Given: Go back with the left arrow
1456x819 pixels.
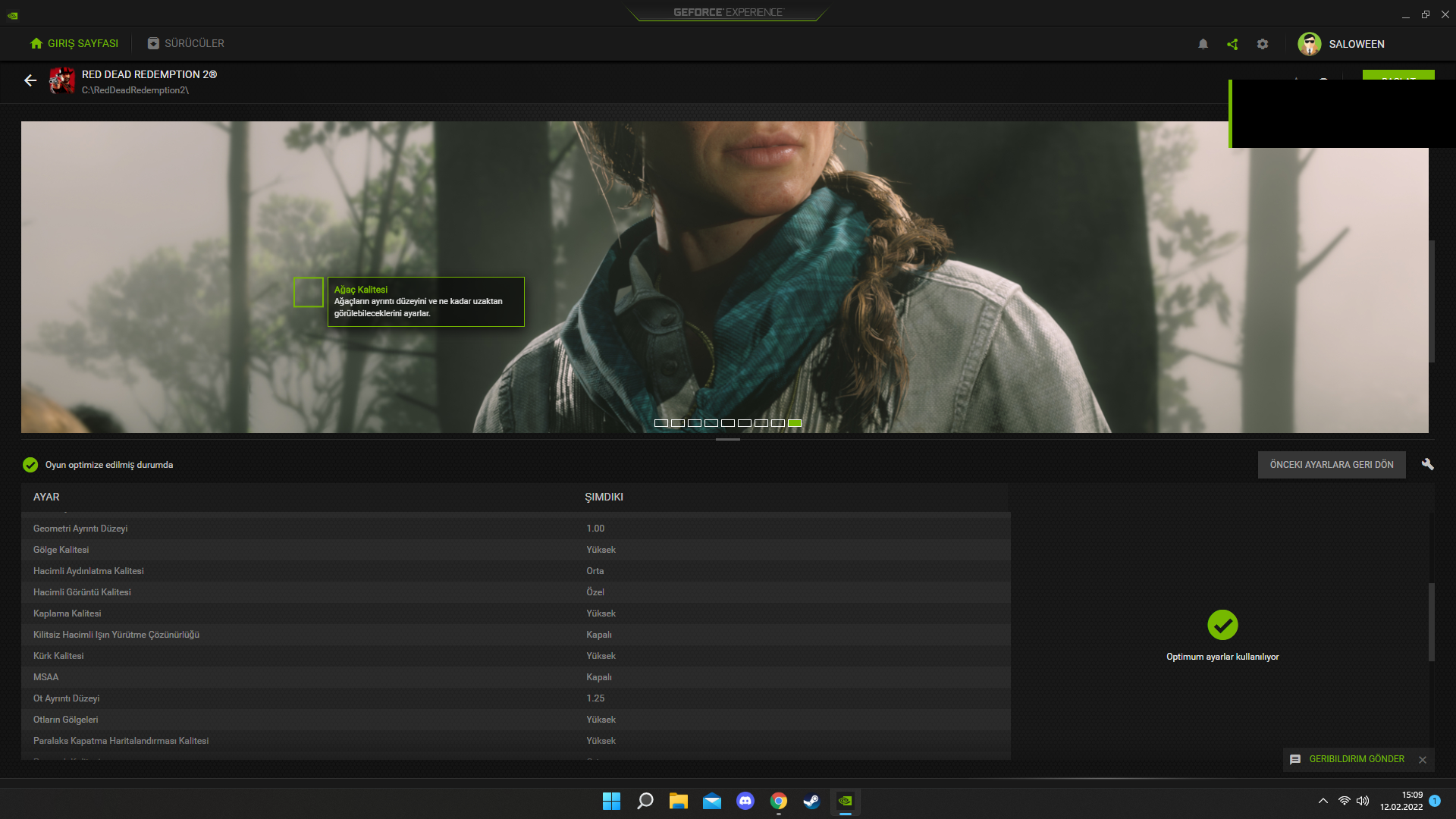Looking at the screenshot, I should (x=30, y=80).
